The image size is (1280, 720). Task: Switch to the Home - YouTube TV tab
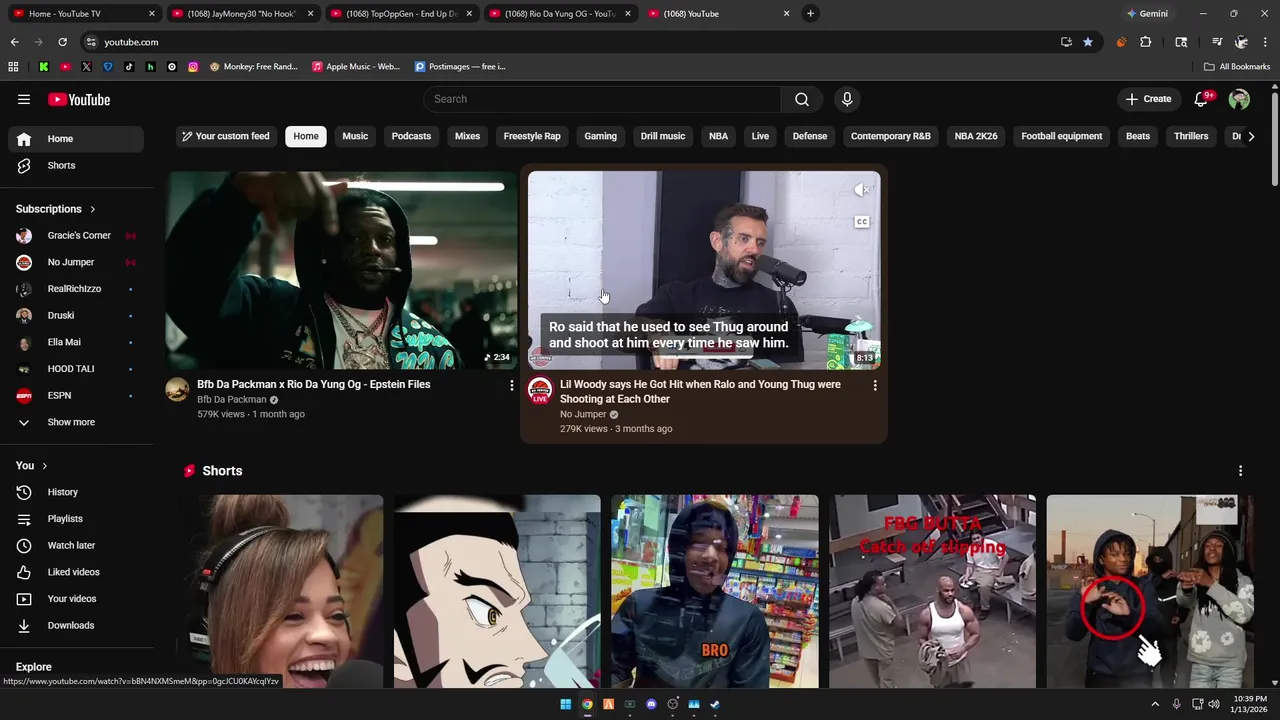83,14
